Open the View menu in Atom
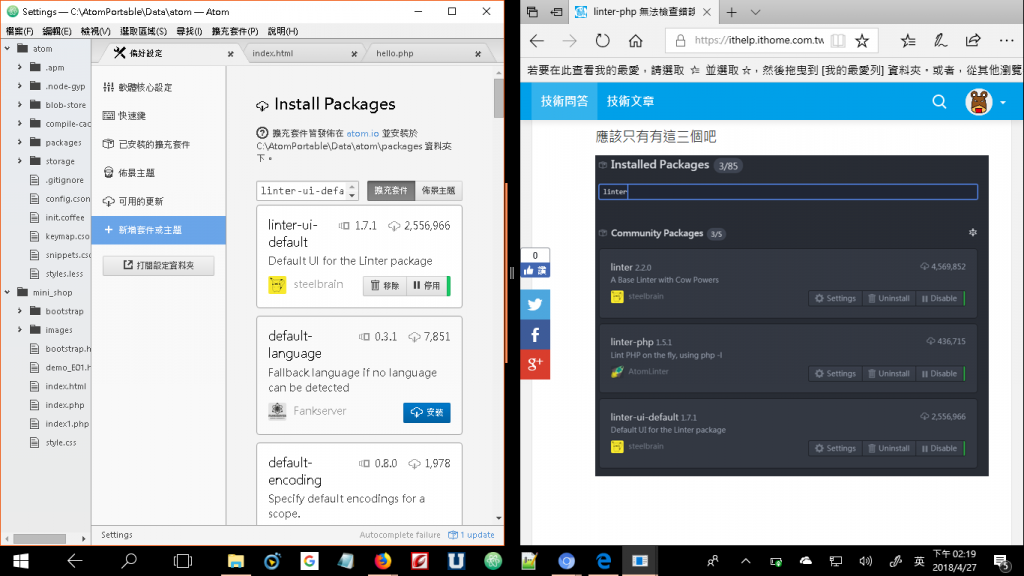1024x576 pixels. coord(95,31)
